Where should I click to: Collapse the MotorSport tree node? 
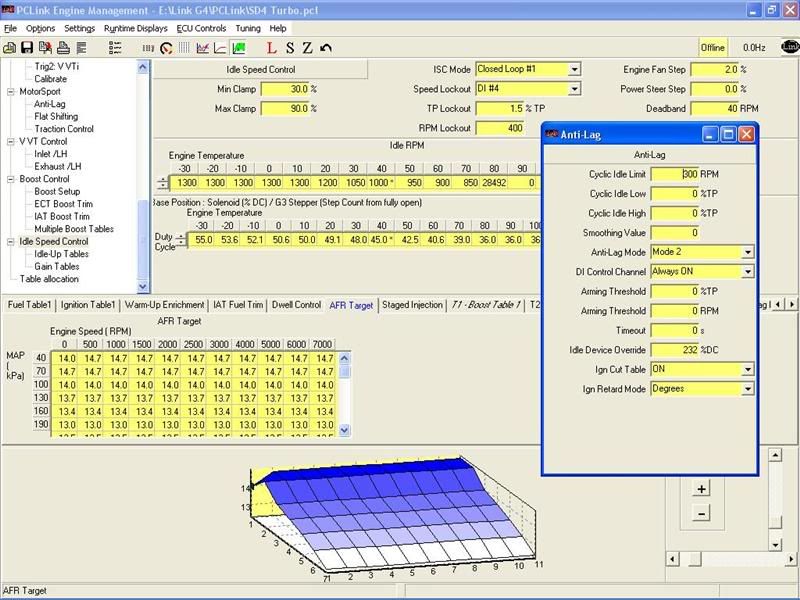12,91
